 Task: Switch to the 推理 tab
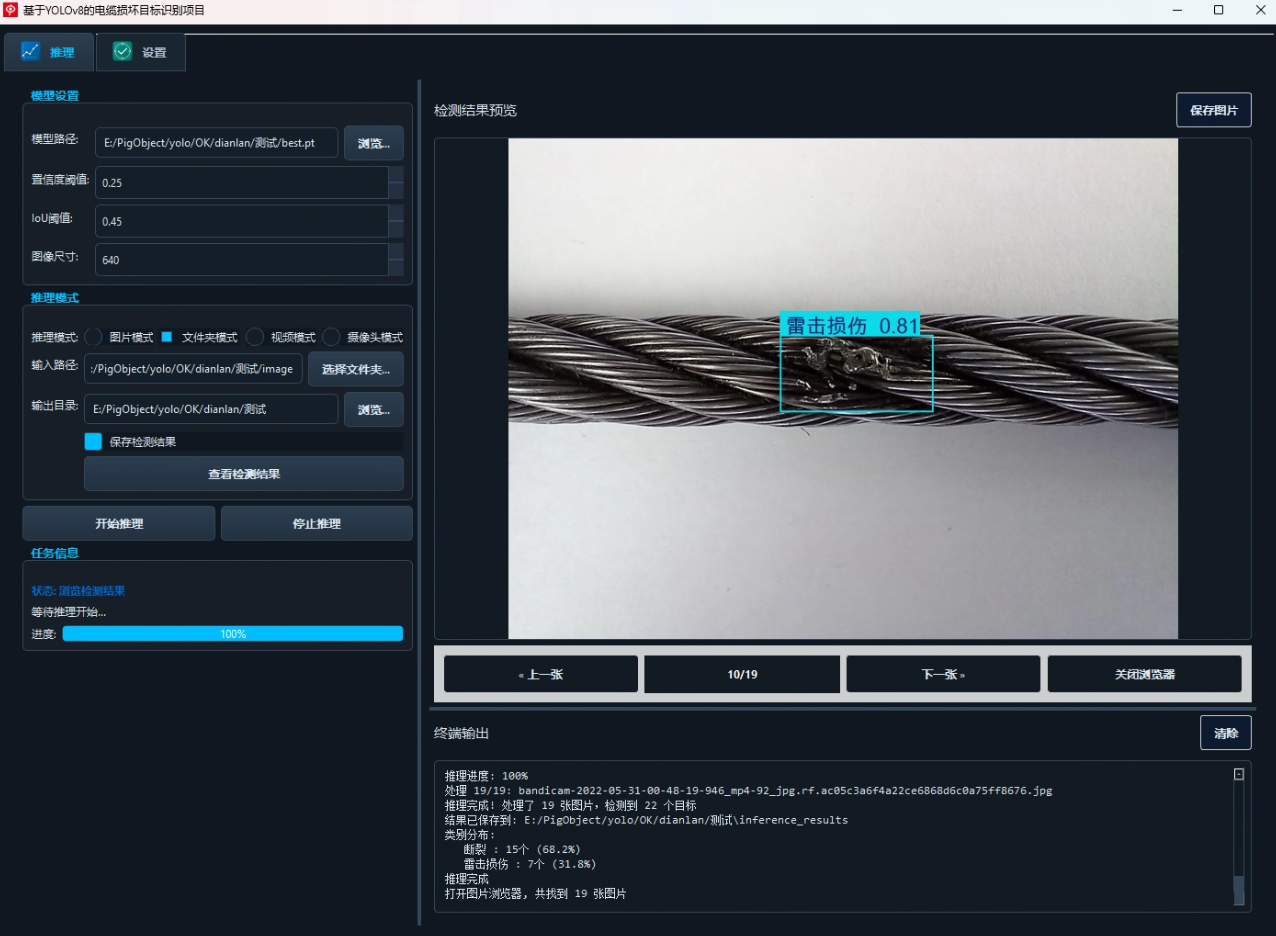pyautogui.click(x=49, y=52)
